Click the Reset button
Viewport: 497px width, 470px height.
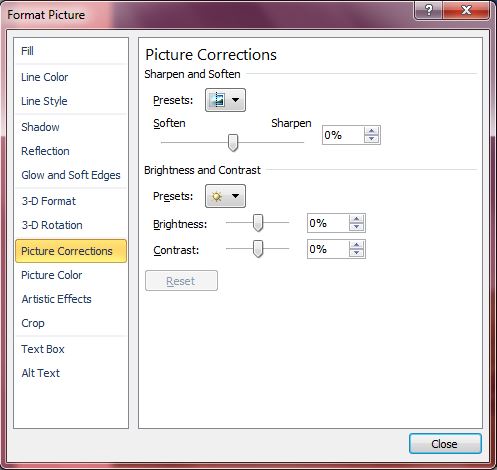click(181, 281)
